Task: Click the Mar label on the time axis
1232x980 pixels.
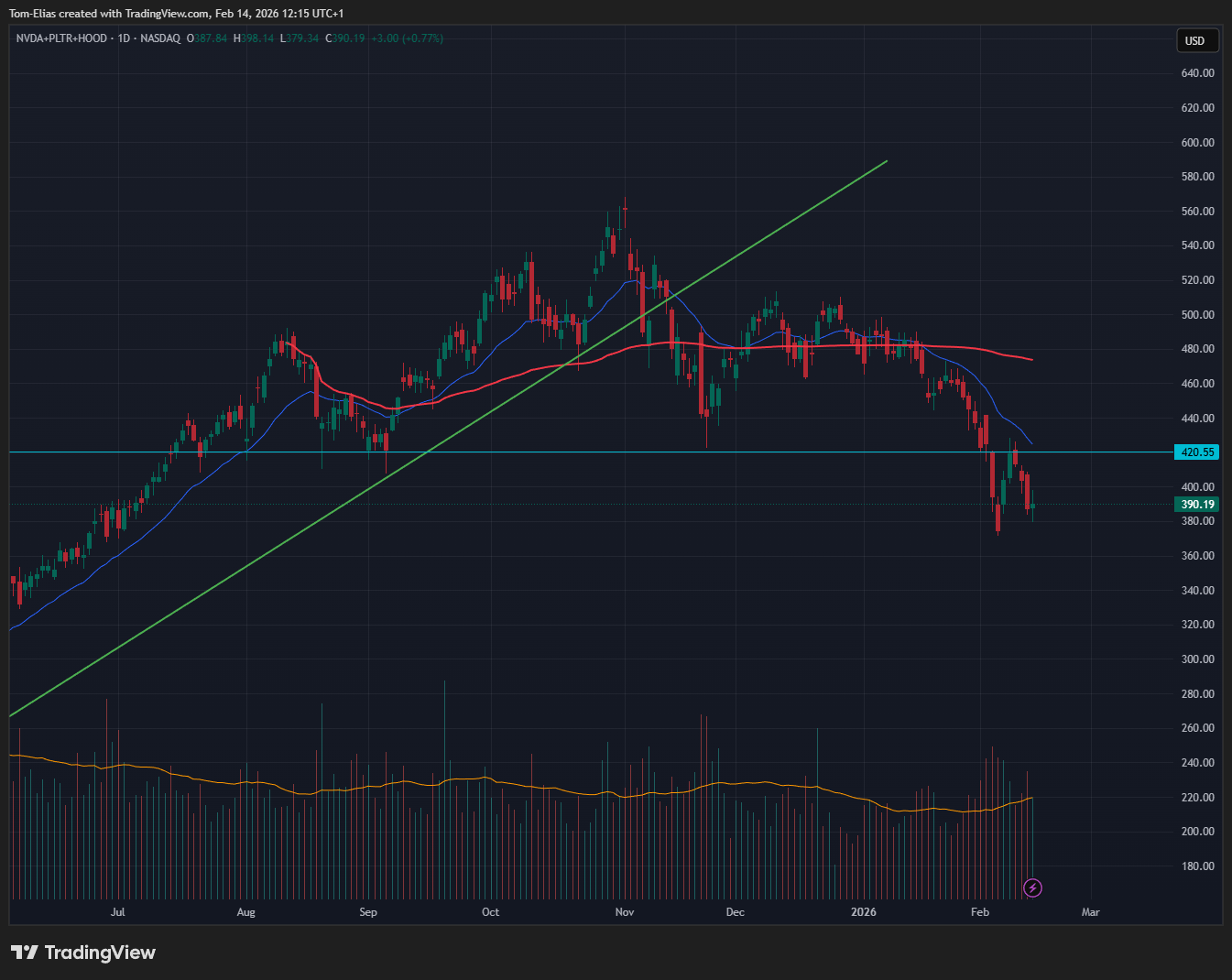Action: point(1091,912)
